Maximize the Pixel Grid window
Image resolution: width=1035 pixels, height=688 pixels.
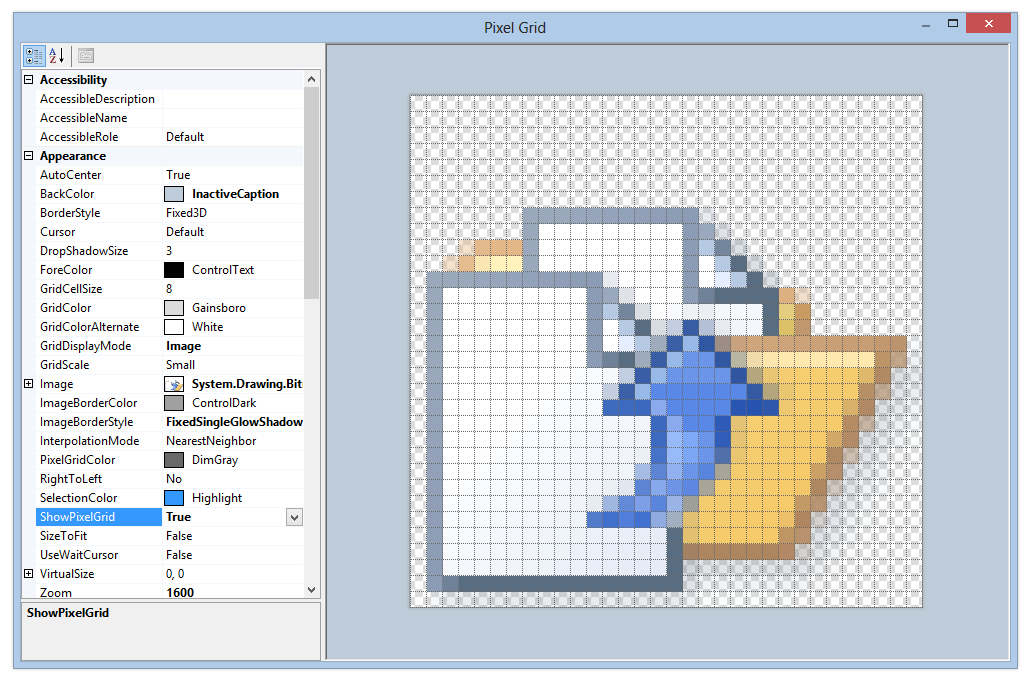[952, 23]
